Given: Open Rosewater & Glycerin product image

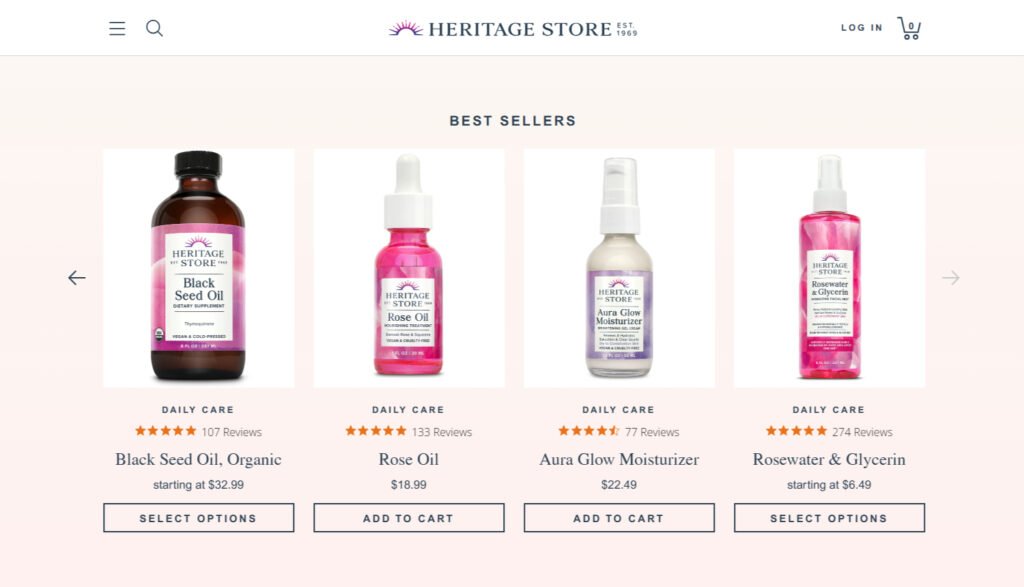Looking at the screenshot, I should (829, 268).
